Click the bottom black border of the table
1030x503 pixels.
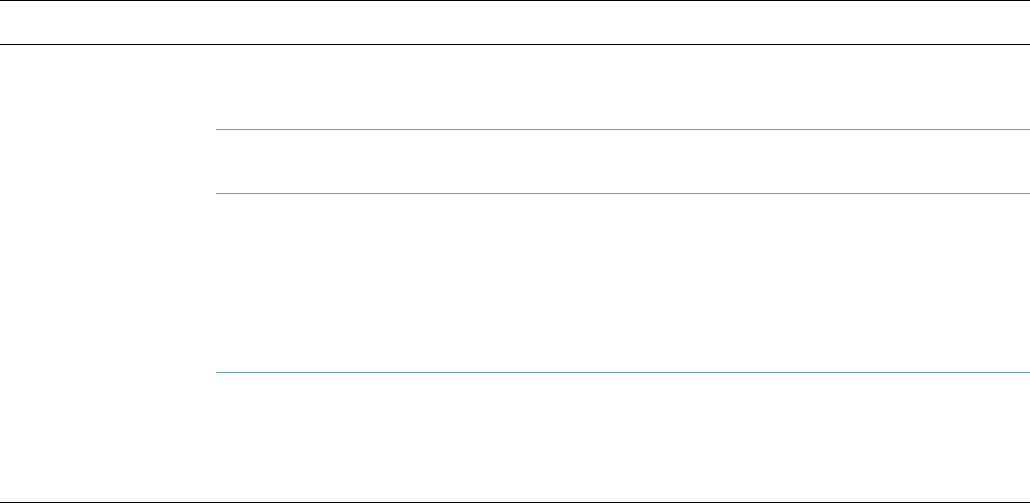(515, 499)
